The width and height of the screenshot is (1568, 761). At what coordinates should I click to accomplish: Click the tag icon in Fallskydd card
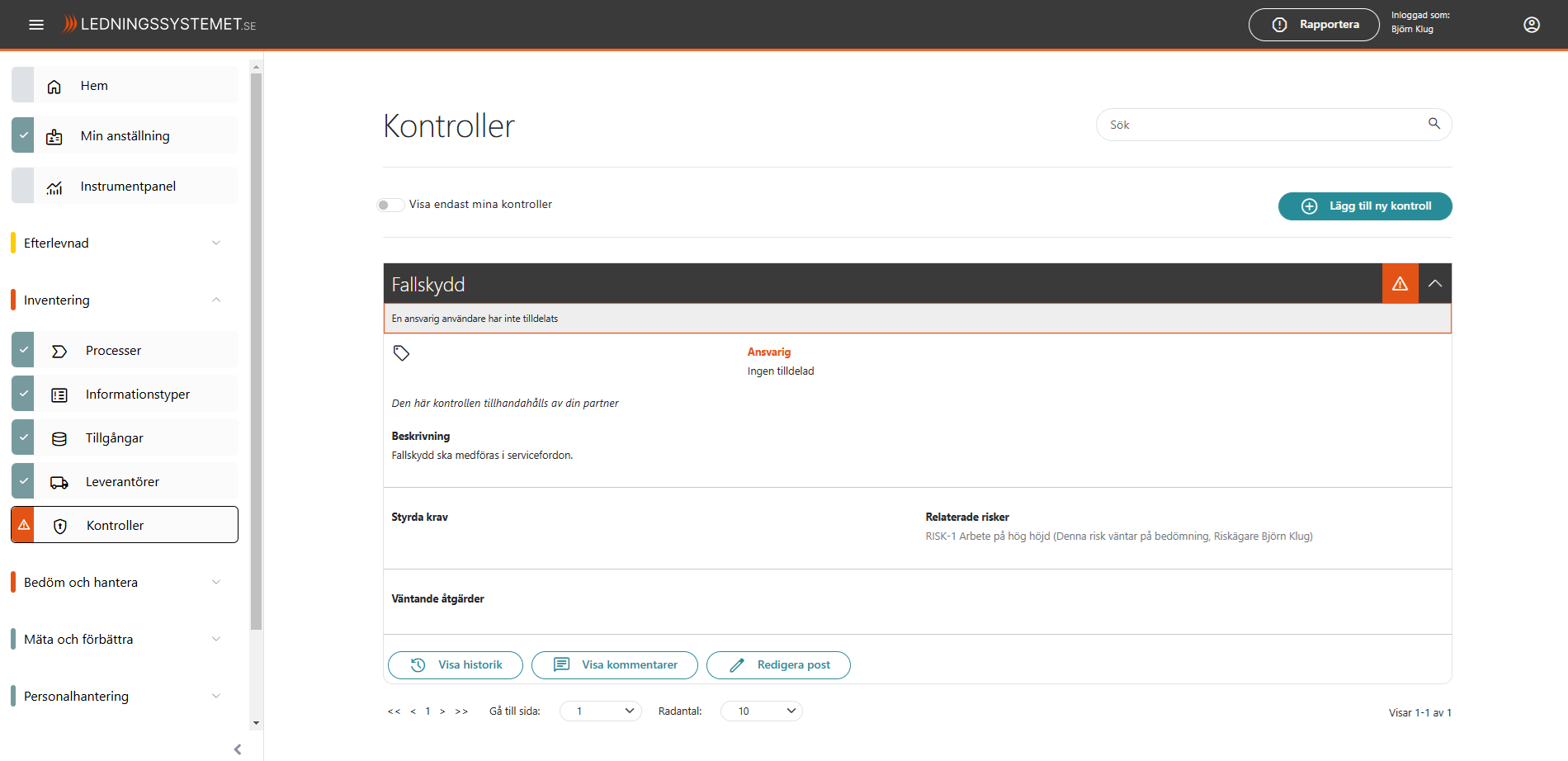point(401,353)
